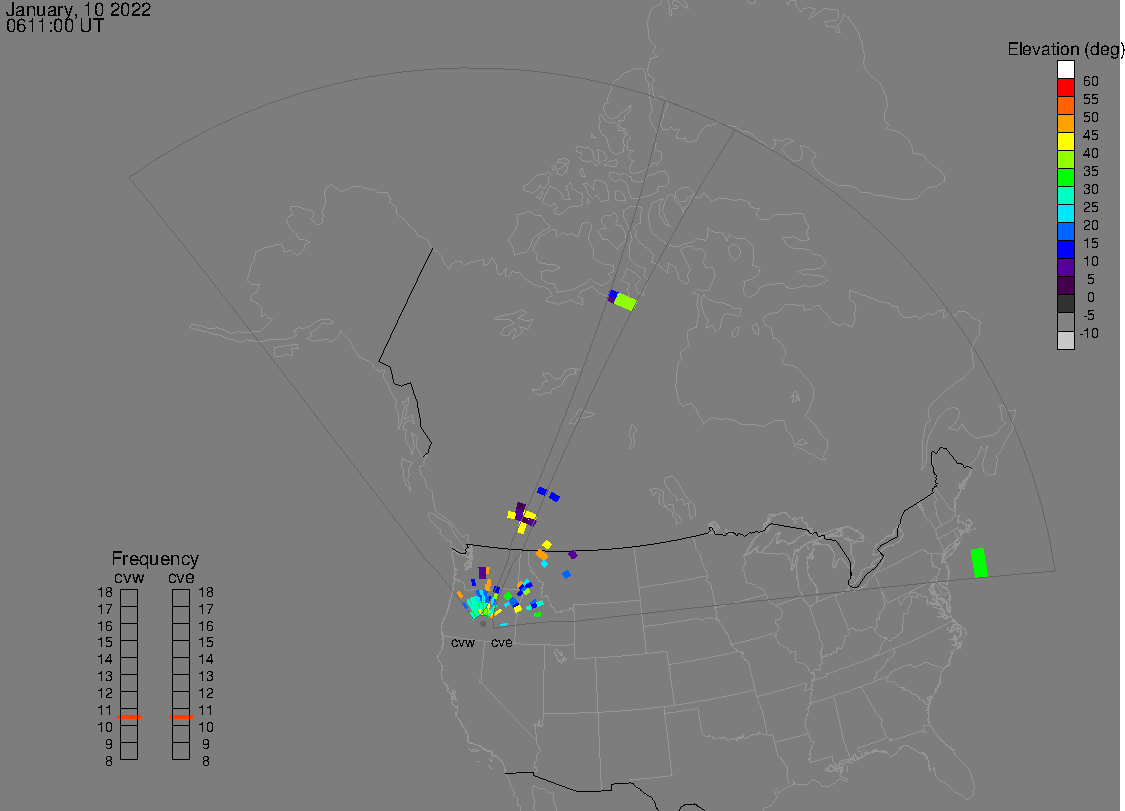Click the "0611:00 UT" timestamp

55,26
